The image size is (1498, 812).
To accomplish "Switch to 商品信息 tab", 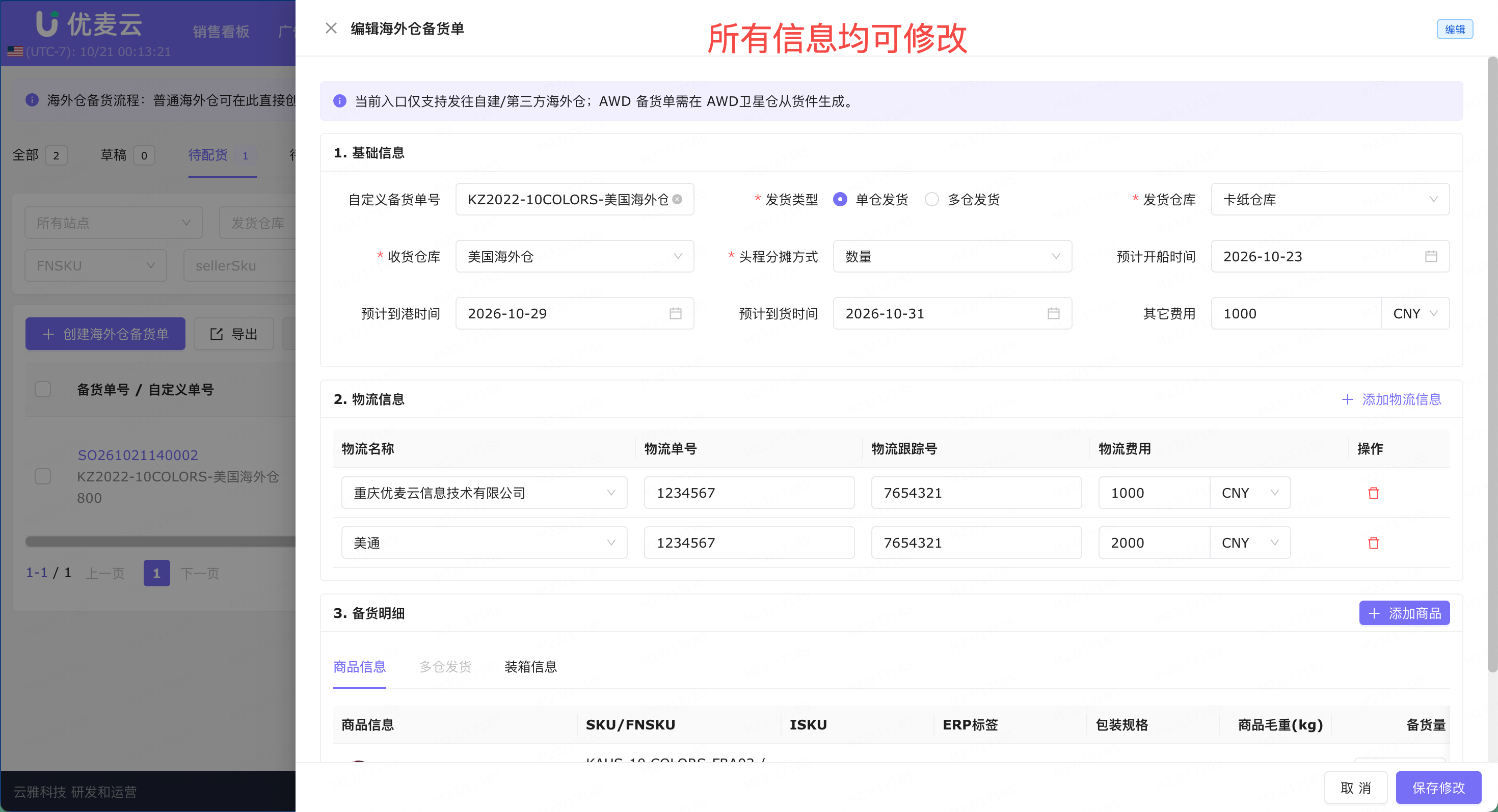I will (359, 667).
